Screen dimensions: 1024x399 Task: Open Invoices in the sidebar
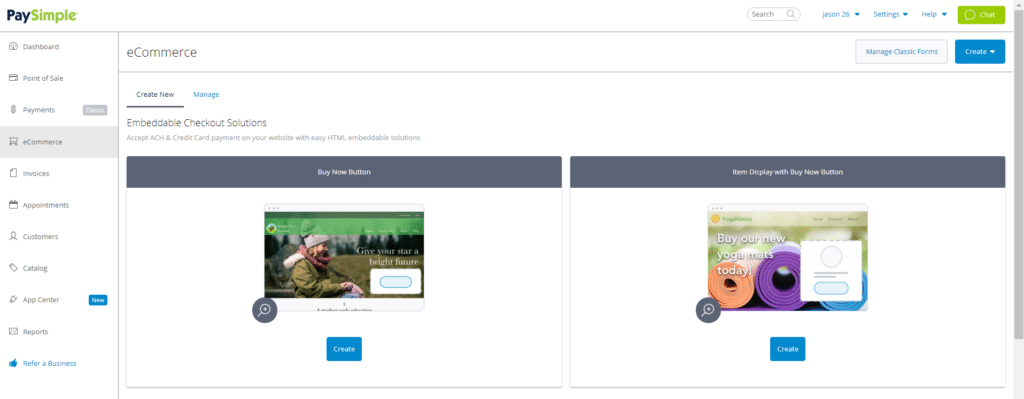point(59,173)
